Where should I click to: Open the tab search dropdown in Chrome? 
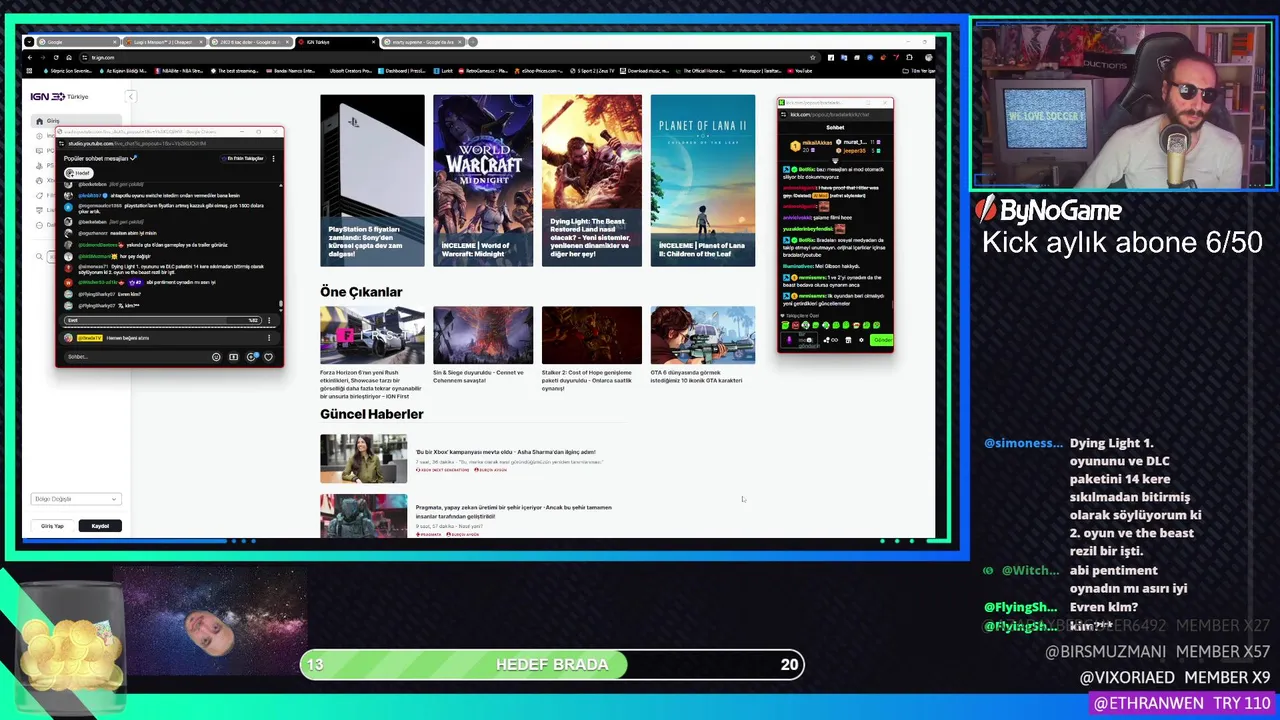tap(29, 42)
